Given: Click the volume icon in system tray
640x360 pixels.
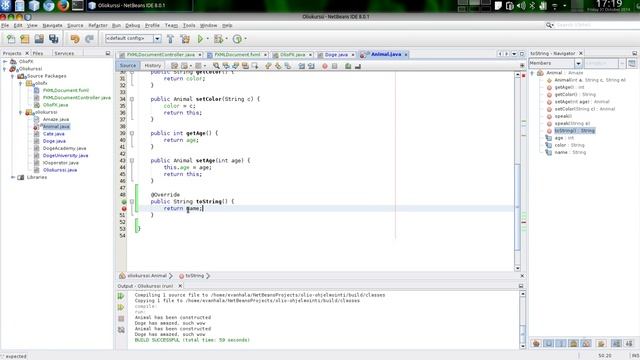Looking at the screenshot, I should (521, 6).
